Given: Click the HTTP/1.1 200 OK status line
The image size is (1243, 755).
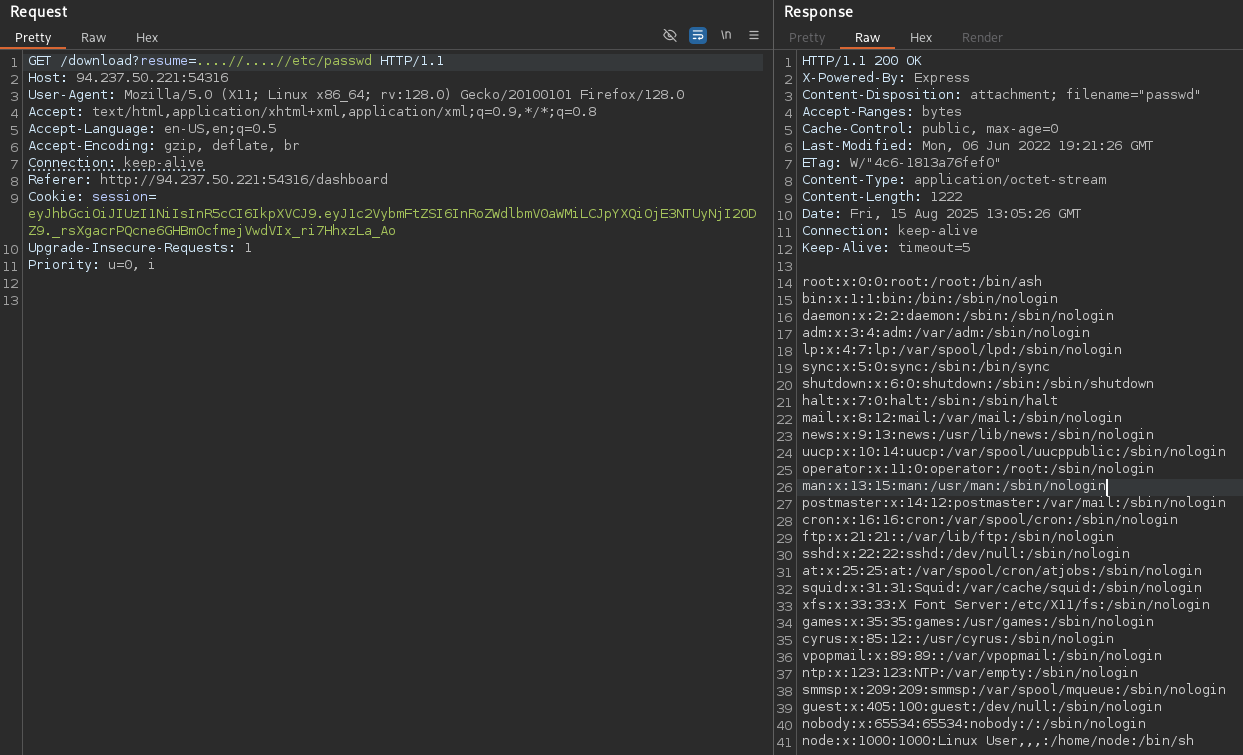Looking at the screenshot, I should (862, 61).
